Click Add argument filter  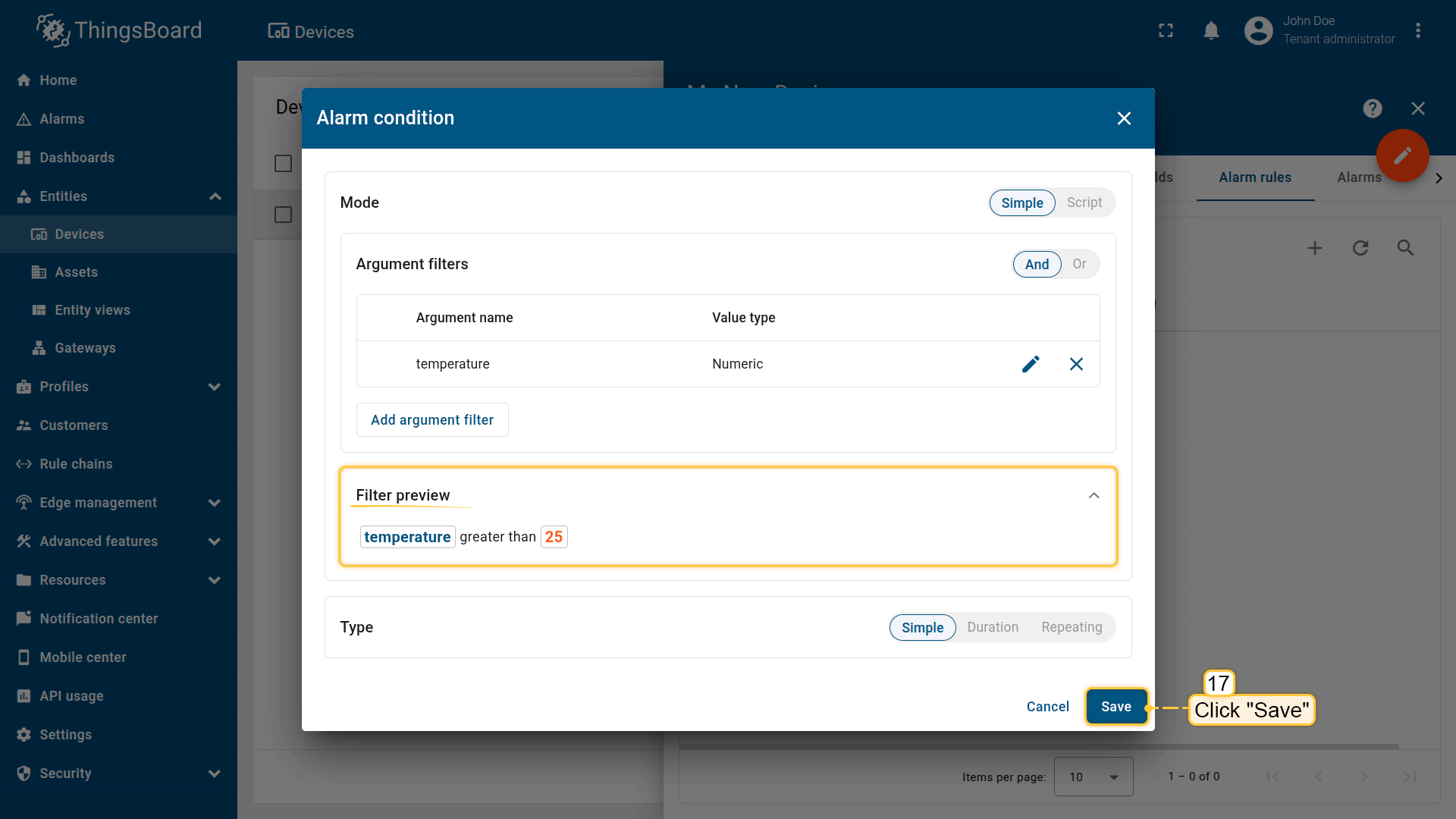(x=432, y=420)
